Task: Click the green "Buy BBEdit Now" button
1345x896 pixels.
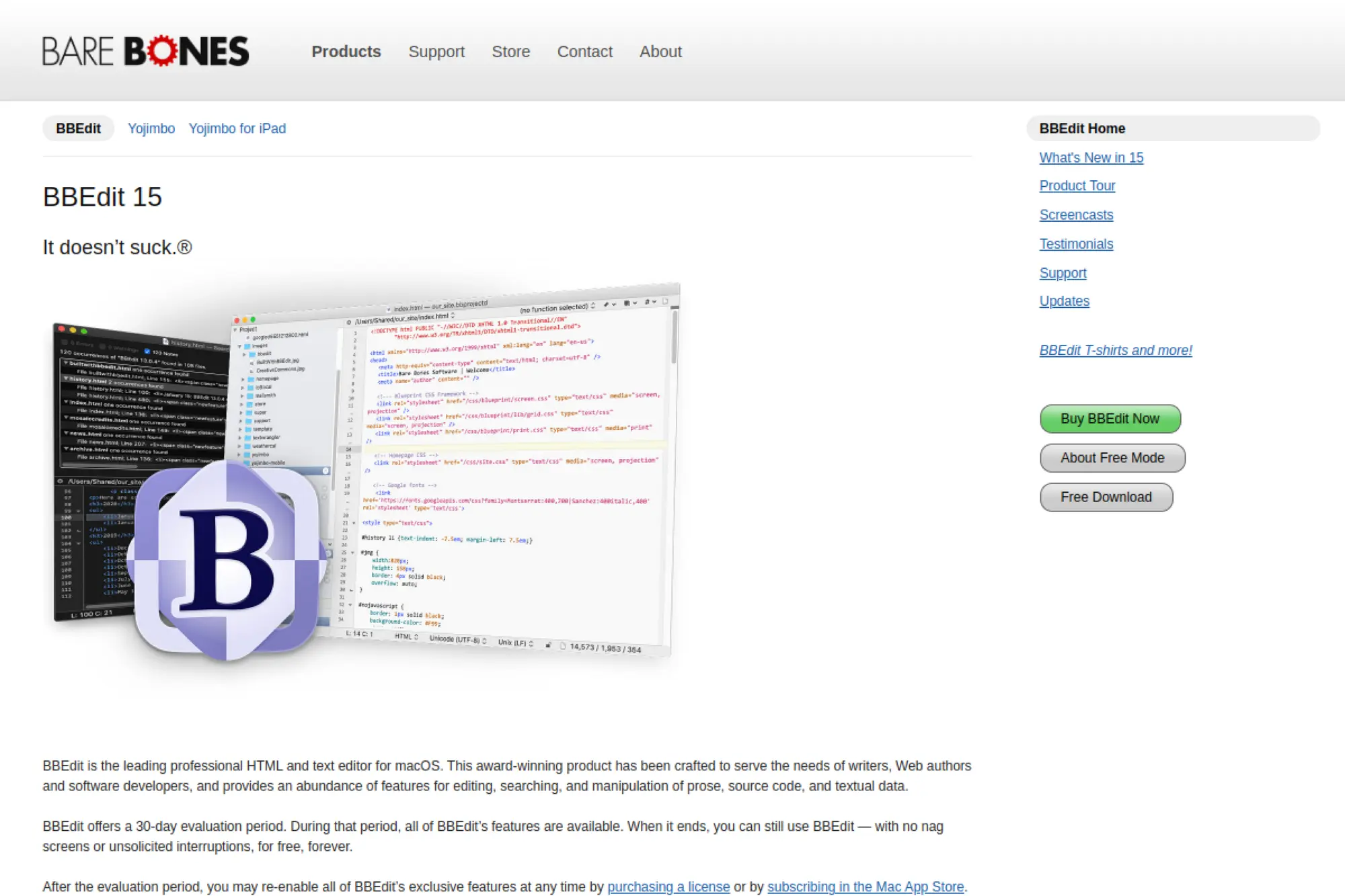Action: click(1110, 418)
